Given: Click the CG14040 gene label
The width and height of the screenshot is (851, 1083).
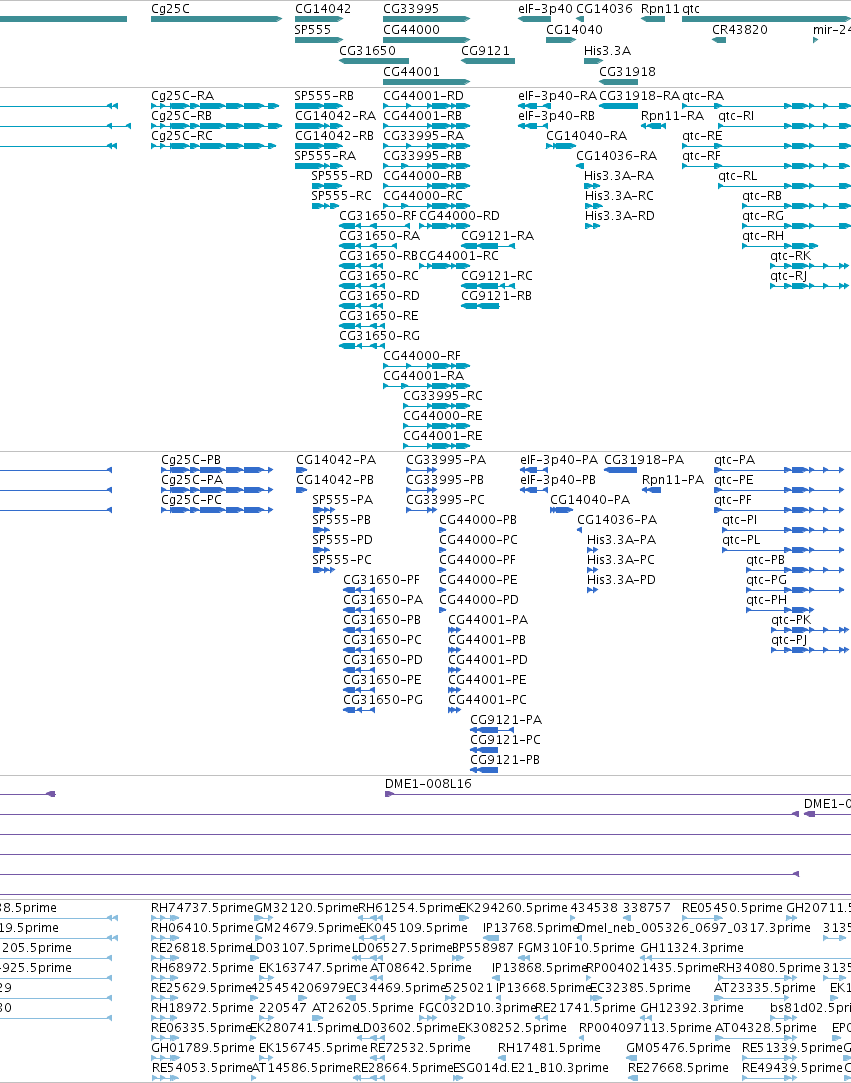Looking at the screenshot, I should click(574, 30).
